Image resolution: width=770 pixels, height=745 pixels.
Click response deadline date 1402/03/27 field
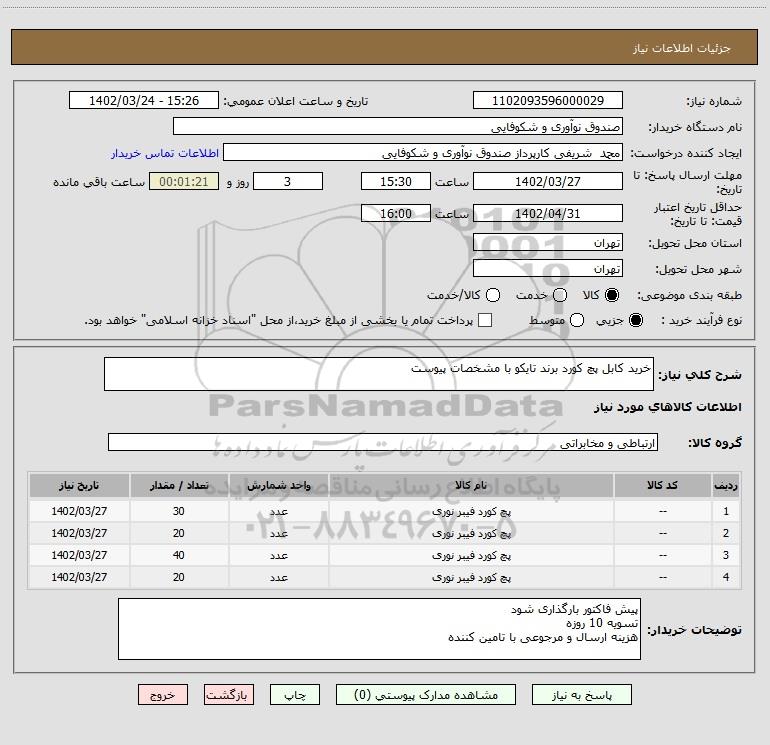click(548, 181)
